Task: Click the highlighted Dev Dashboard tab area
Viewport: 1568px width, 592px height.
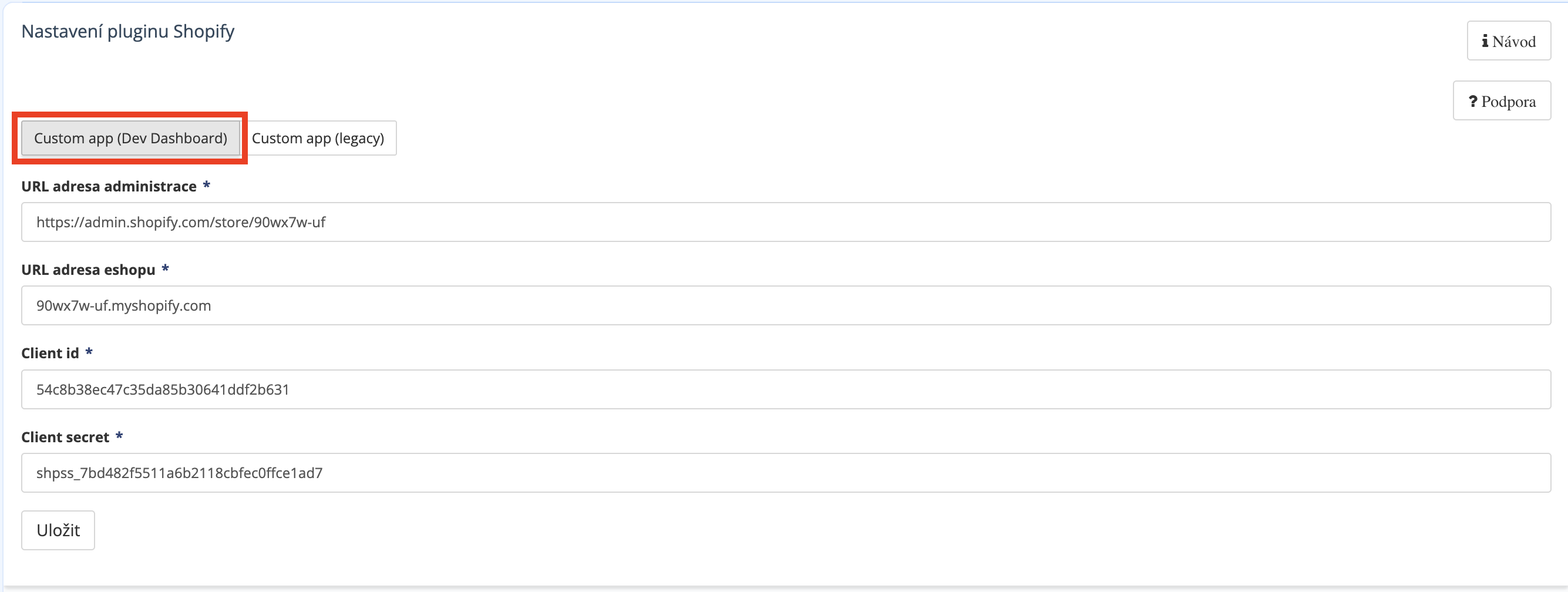Action: pyautogui.click(x=130, y=137)
